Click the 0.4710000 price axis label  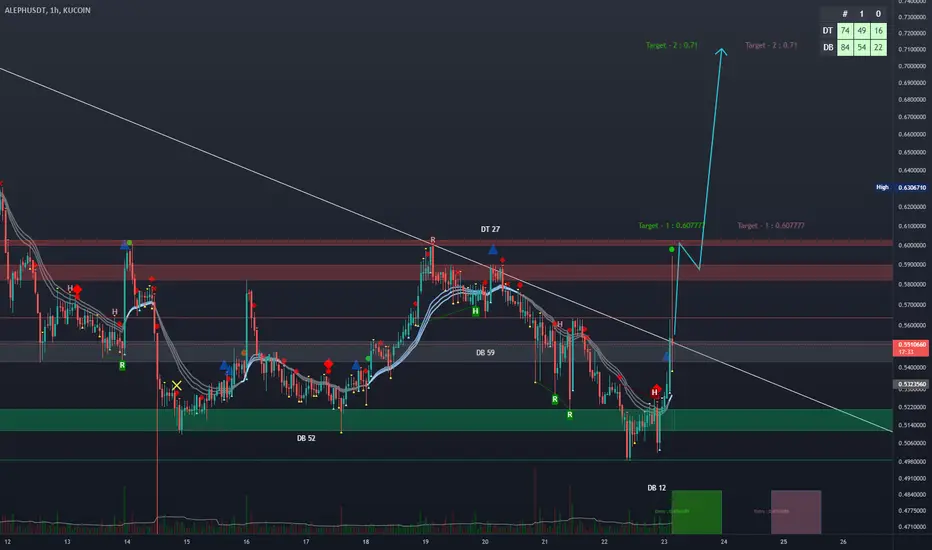(912, 526)
